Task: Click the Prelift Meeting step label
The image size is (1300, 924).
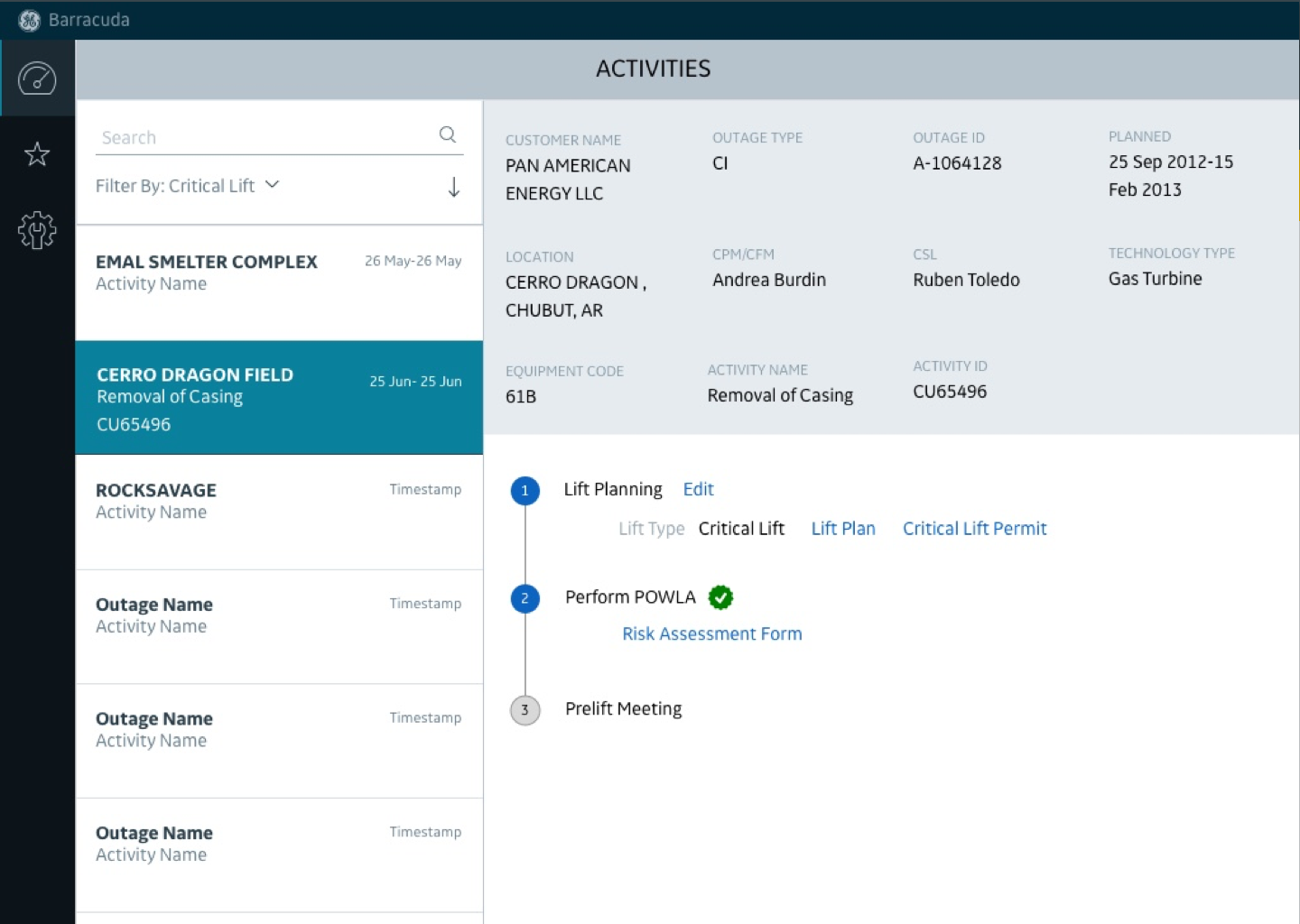Action: (623, 709)
